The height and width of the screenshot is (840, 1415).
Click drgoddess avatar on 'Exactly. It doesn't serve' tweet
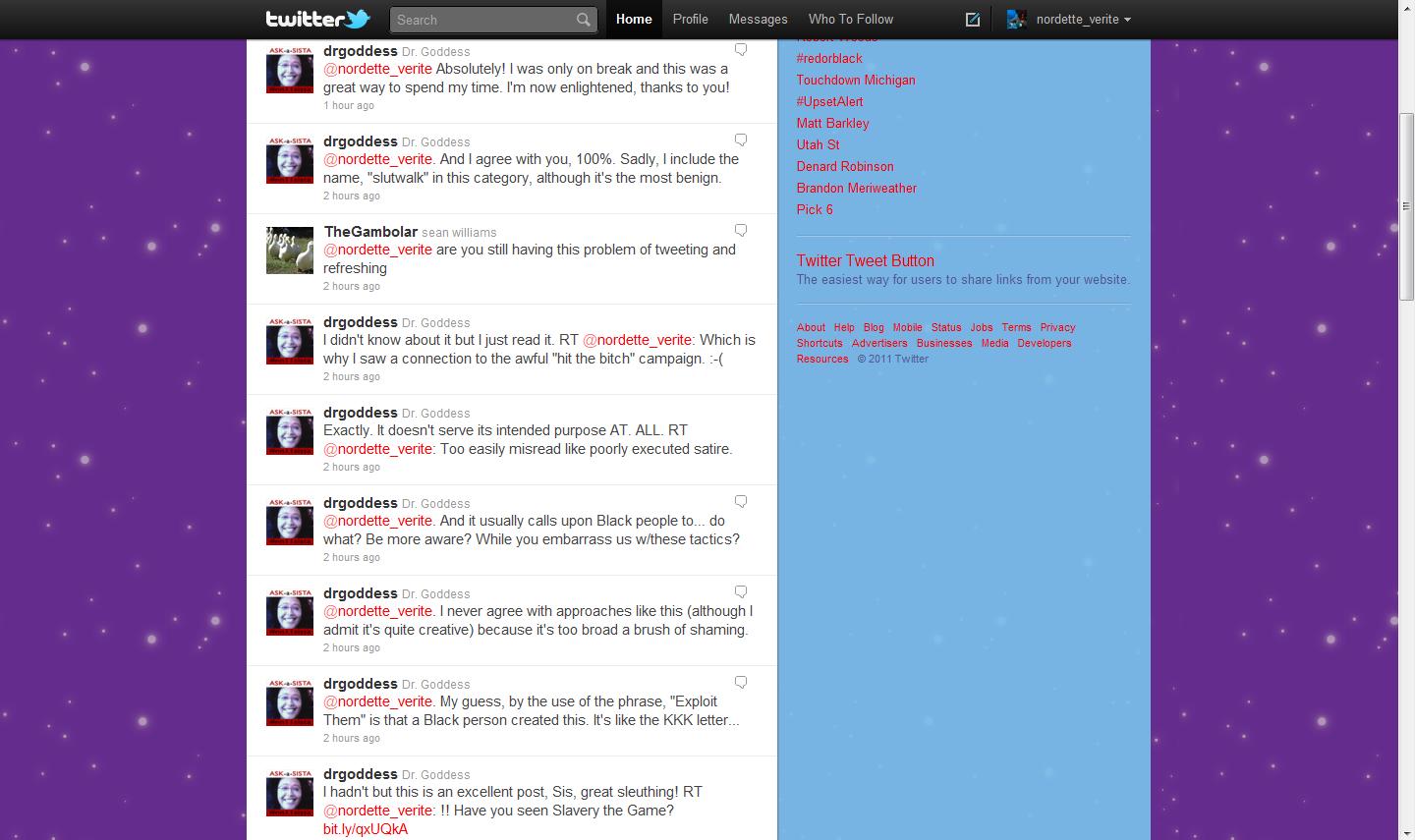290,430
